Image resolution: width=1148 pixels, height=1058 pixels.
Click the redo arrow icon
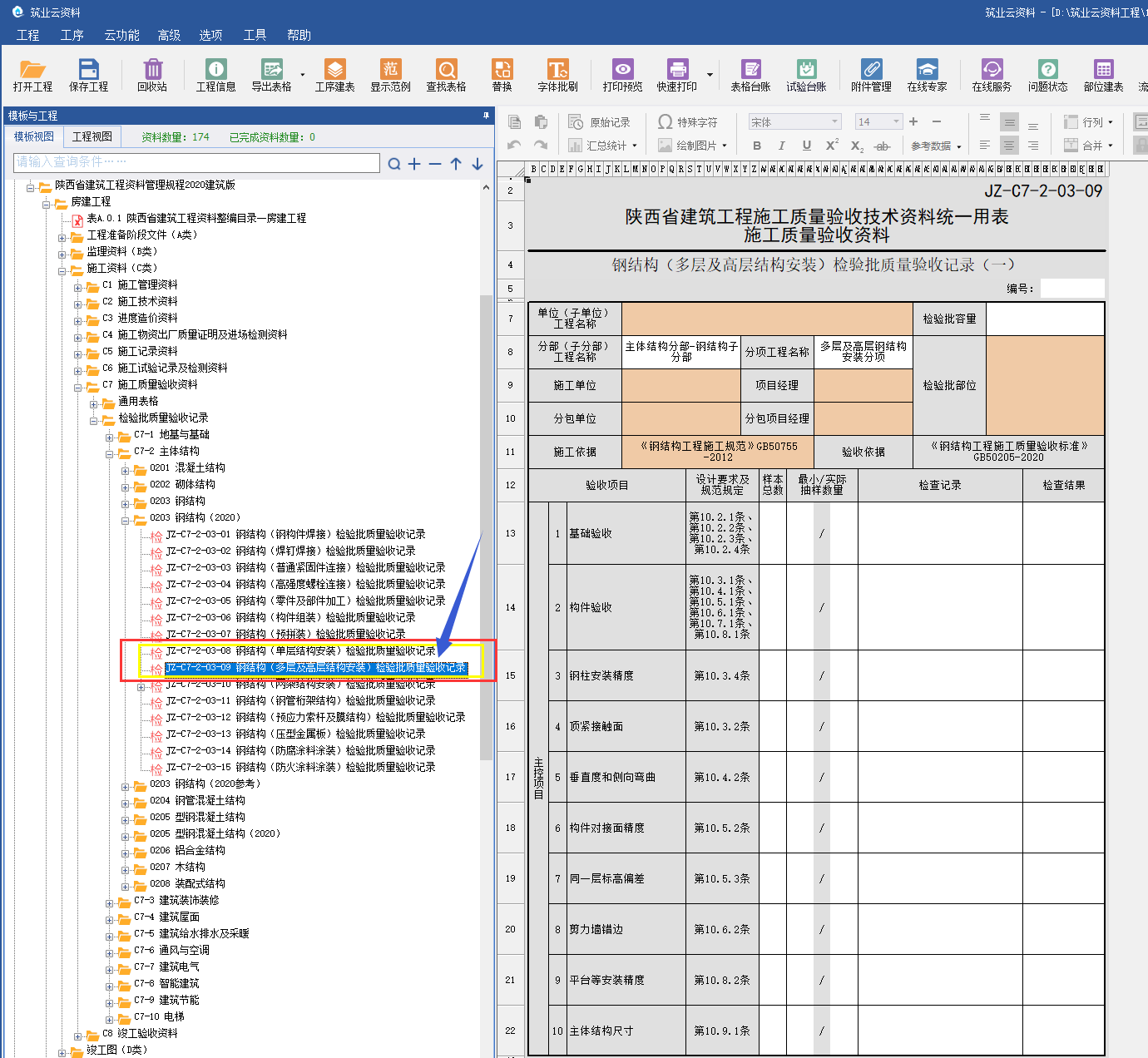pos(541,146)
